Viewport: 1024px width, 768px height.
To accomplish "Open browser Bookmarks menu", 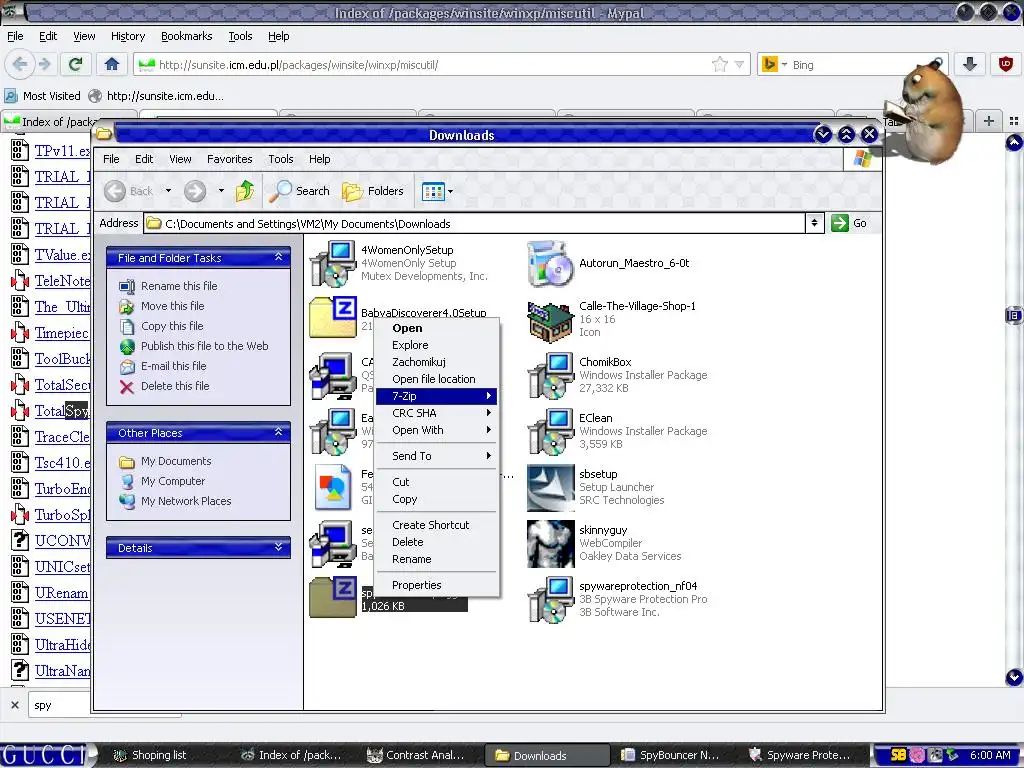I will pyautogui.click(x=187, y=36).
